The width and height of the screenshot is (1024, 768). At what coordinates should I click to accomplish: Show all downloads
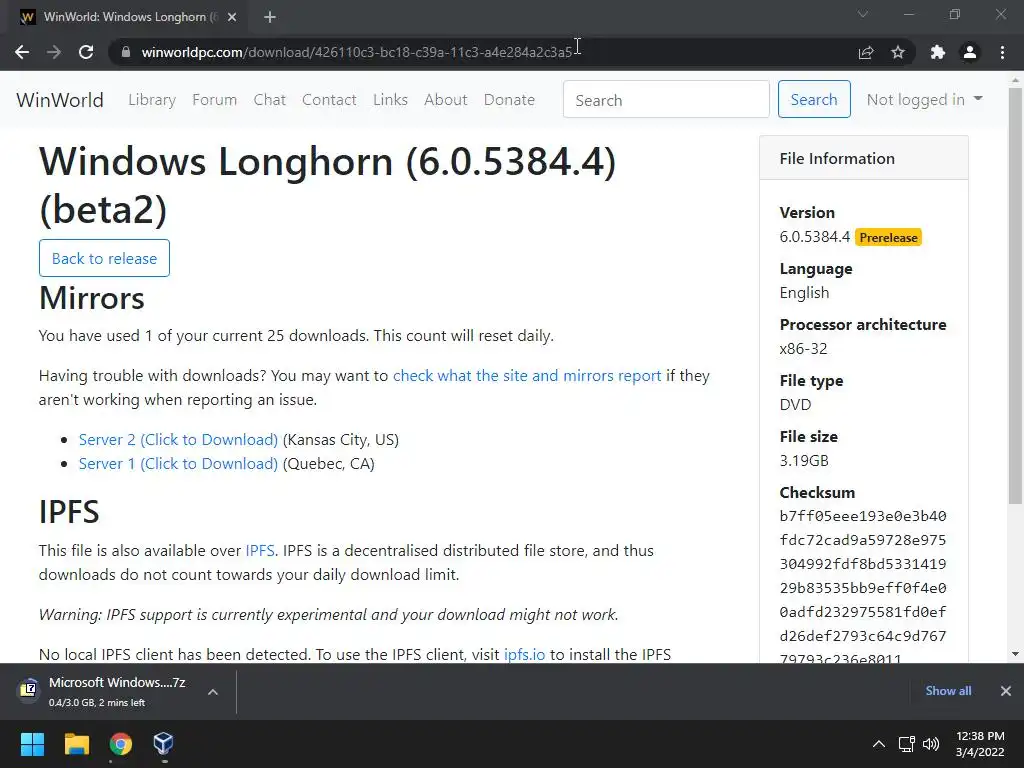coord(948,691)
